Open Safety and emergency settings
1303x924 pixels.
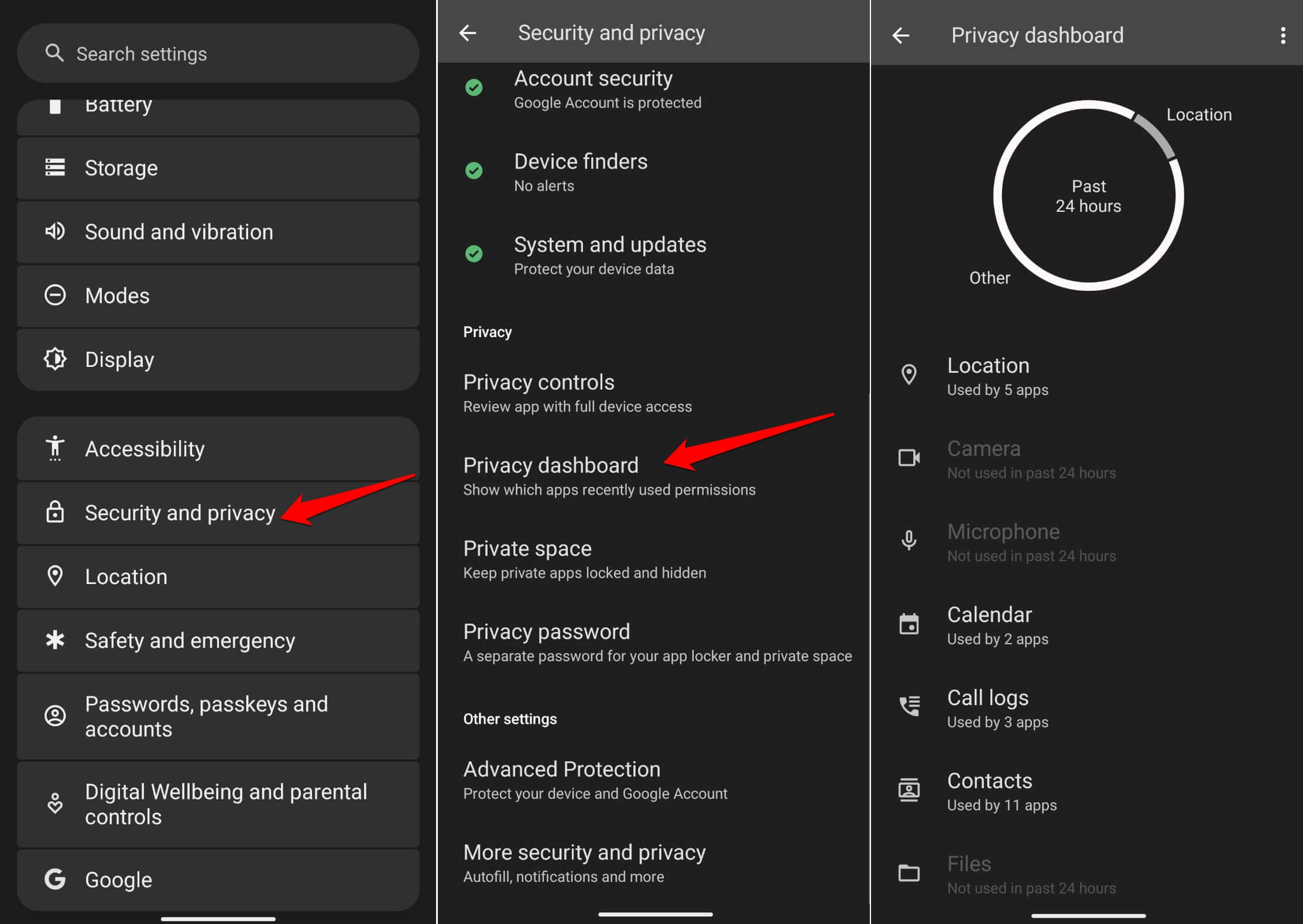(218, 641)
